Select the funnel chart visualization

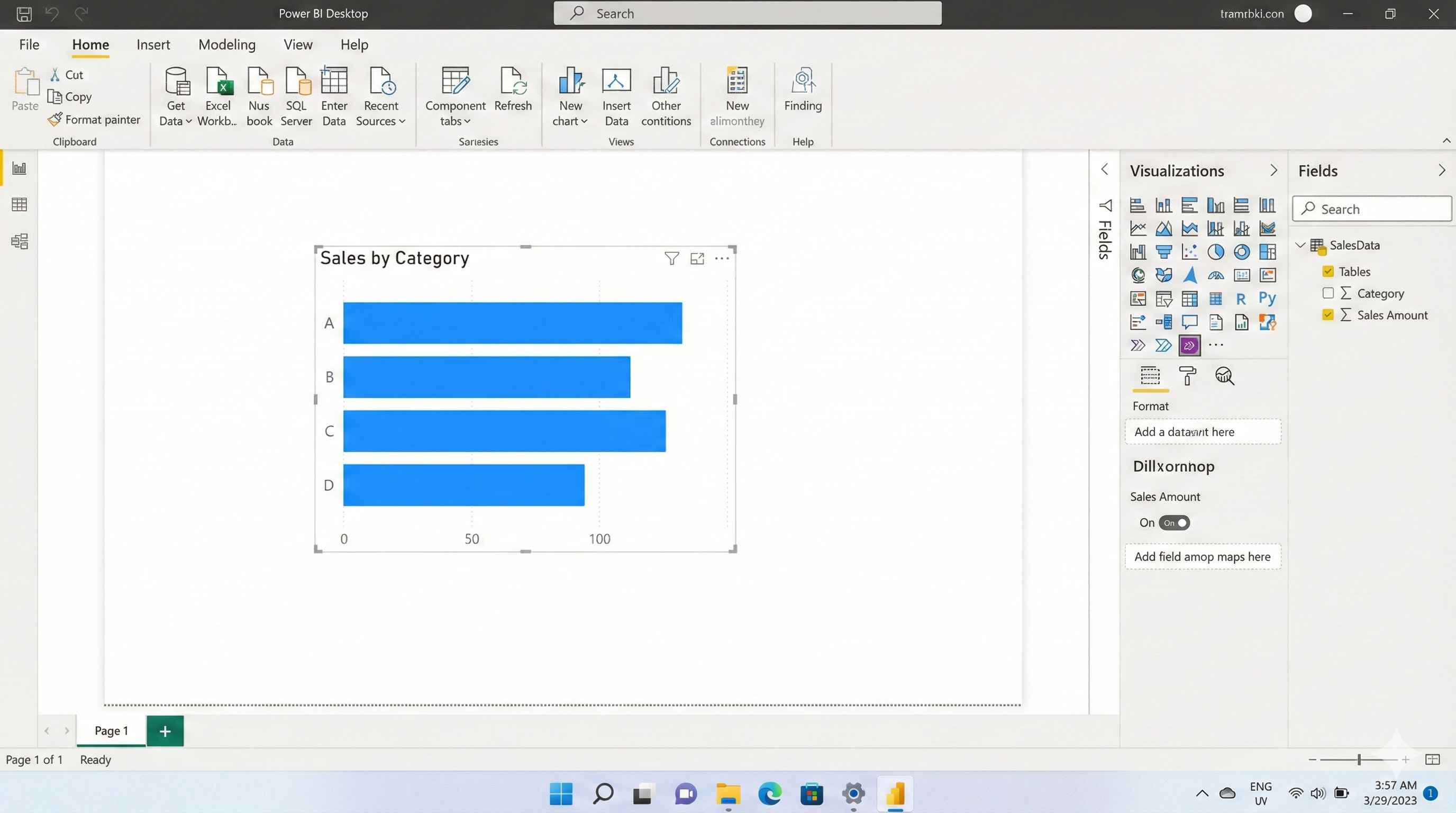pyautogui.click(x=1164, y=251)
